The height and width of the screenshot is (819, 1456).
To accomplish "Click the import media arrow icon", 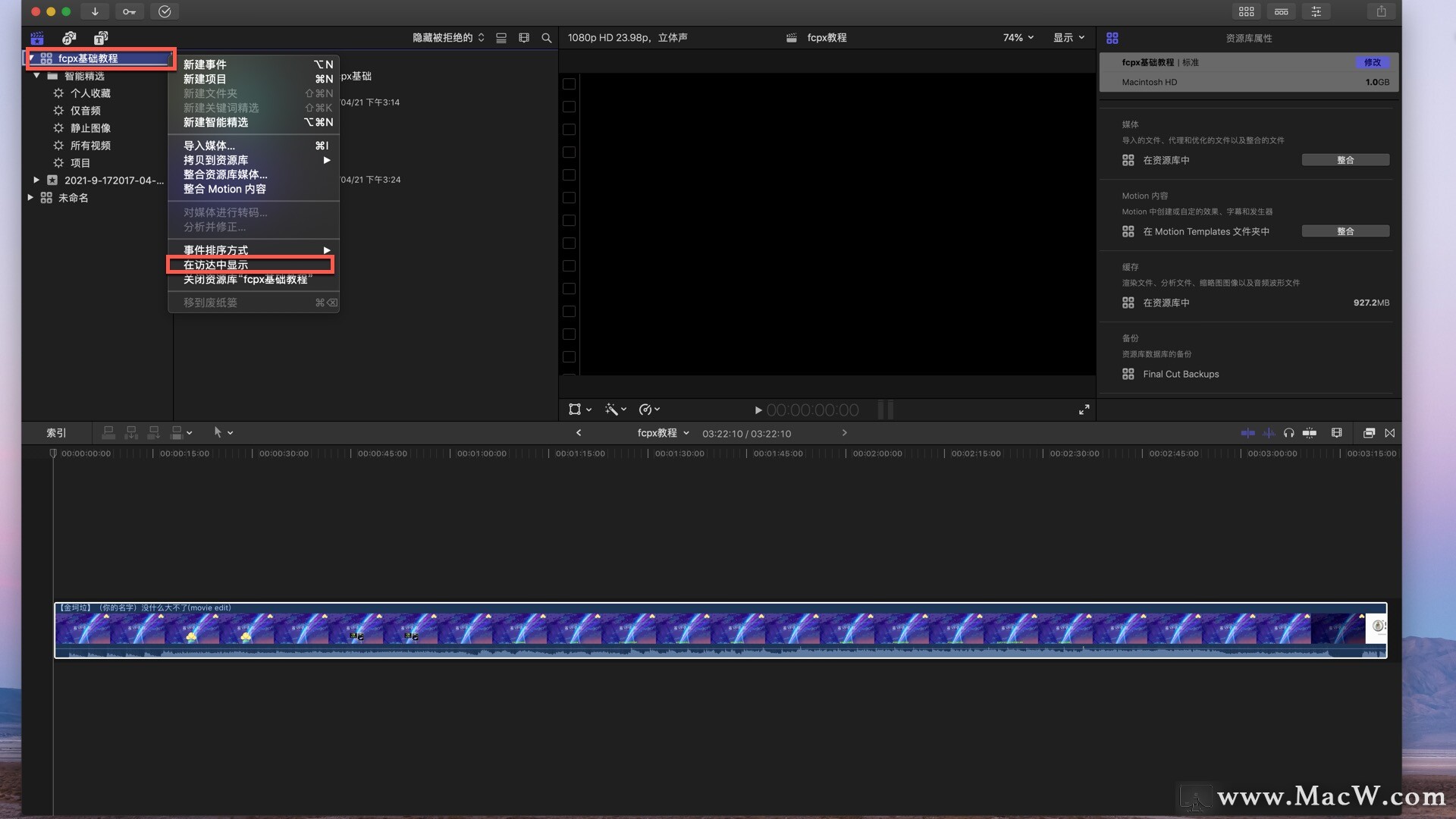I will coord(95,11).
